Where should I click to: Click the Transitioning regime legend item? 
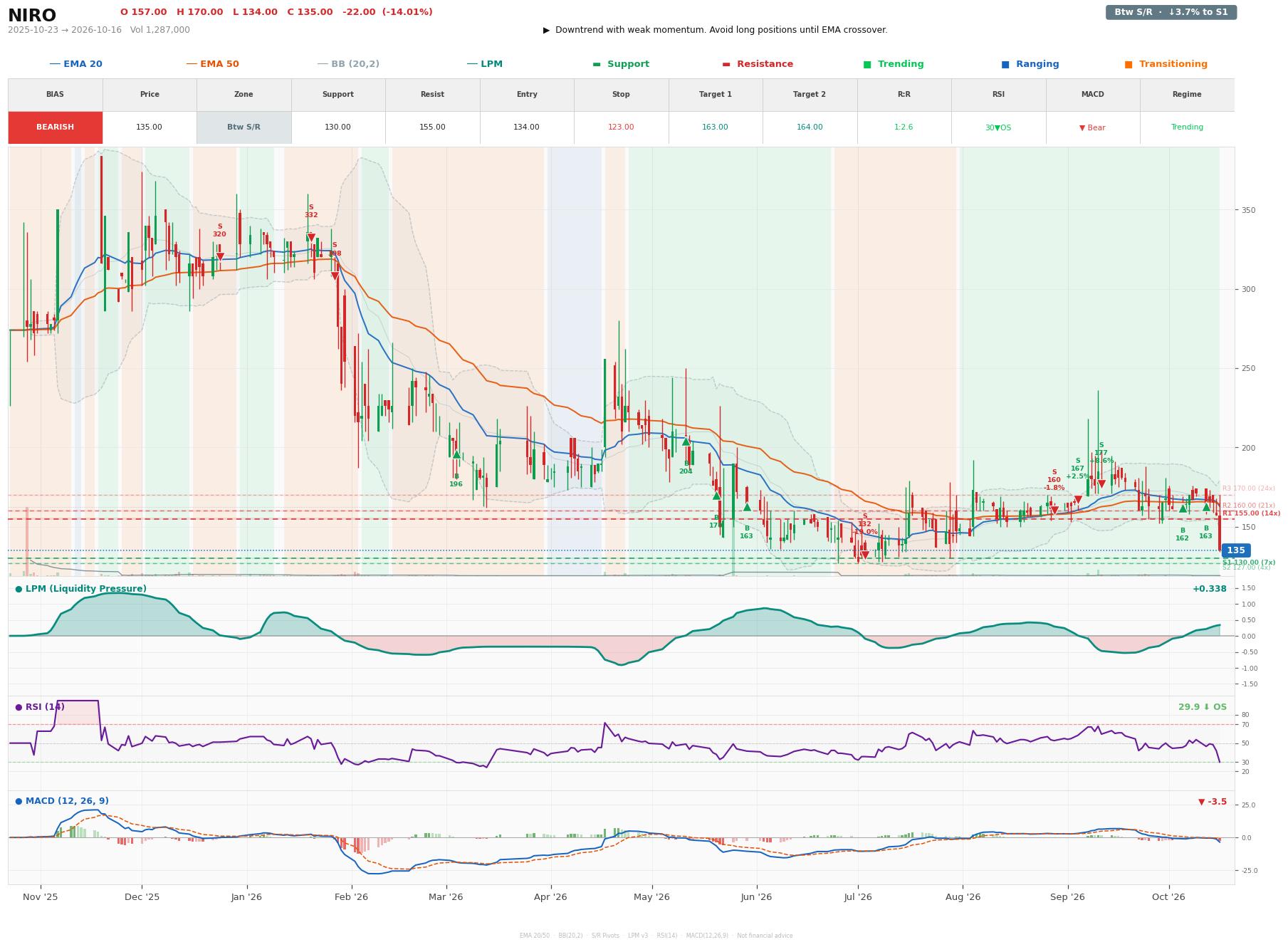pos(1166,64)
